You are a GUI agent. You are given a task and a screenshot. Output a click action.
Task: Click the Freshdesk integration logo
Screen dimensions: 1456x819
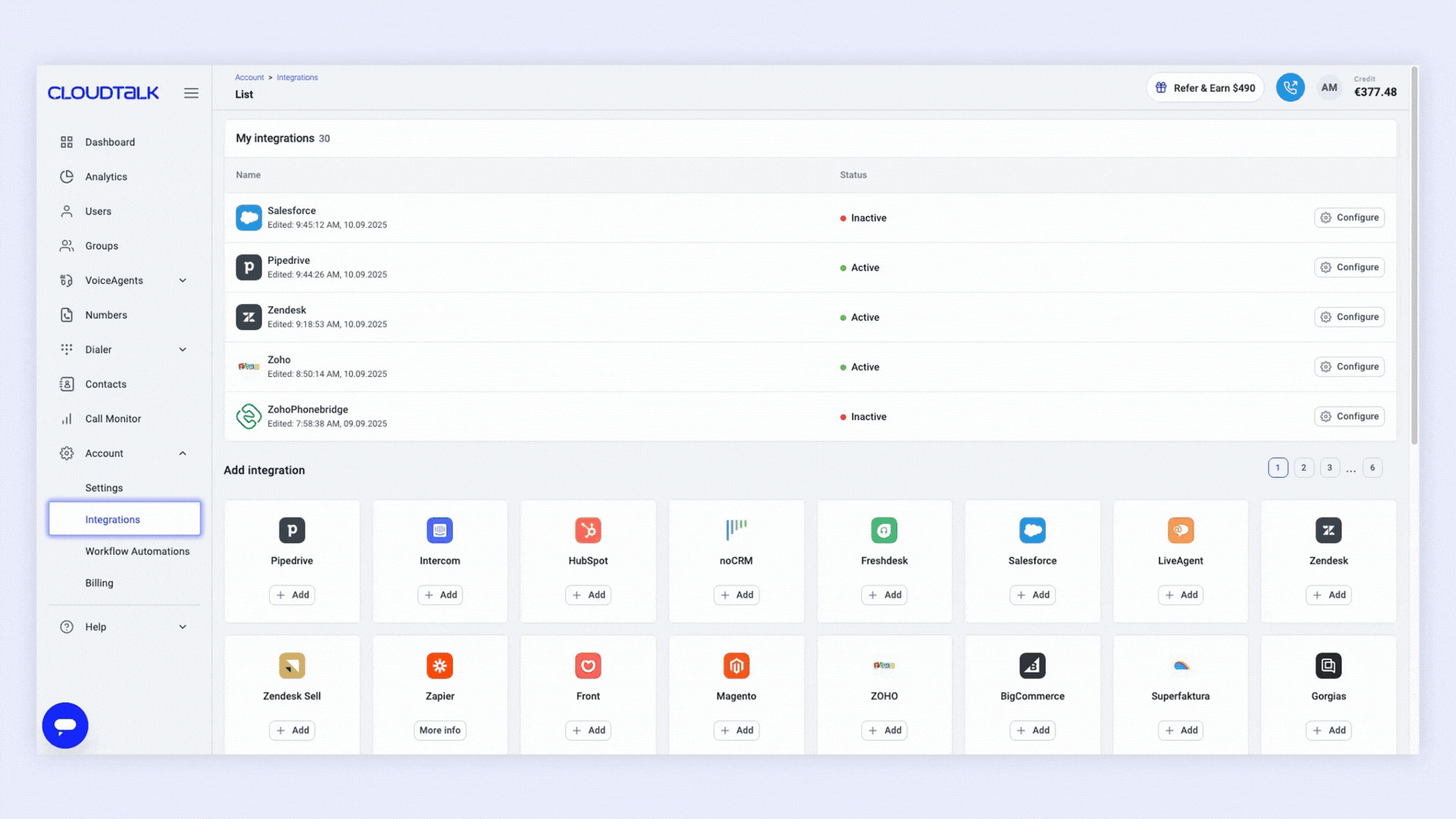(884, 530)
